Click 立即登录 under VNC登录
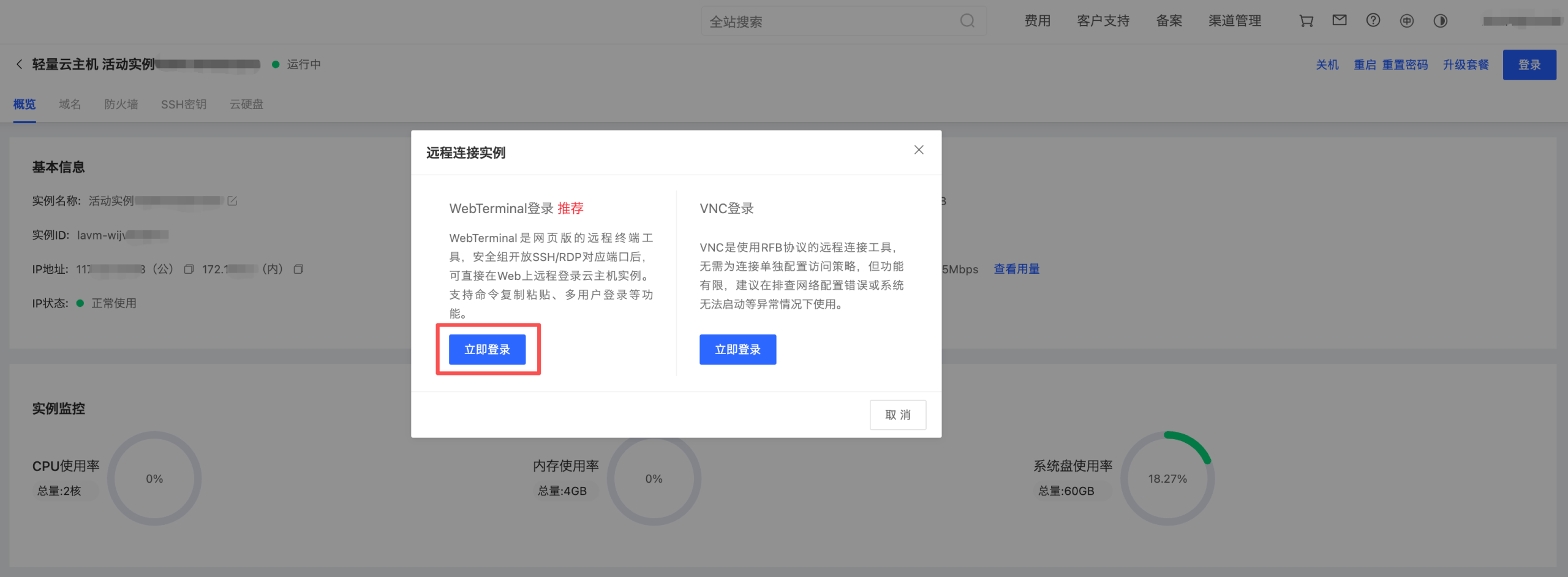The image size is (1568, 577). 737,349
